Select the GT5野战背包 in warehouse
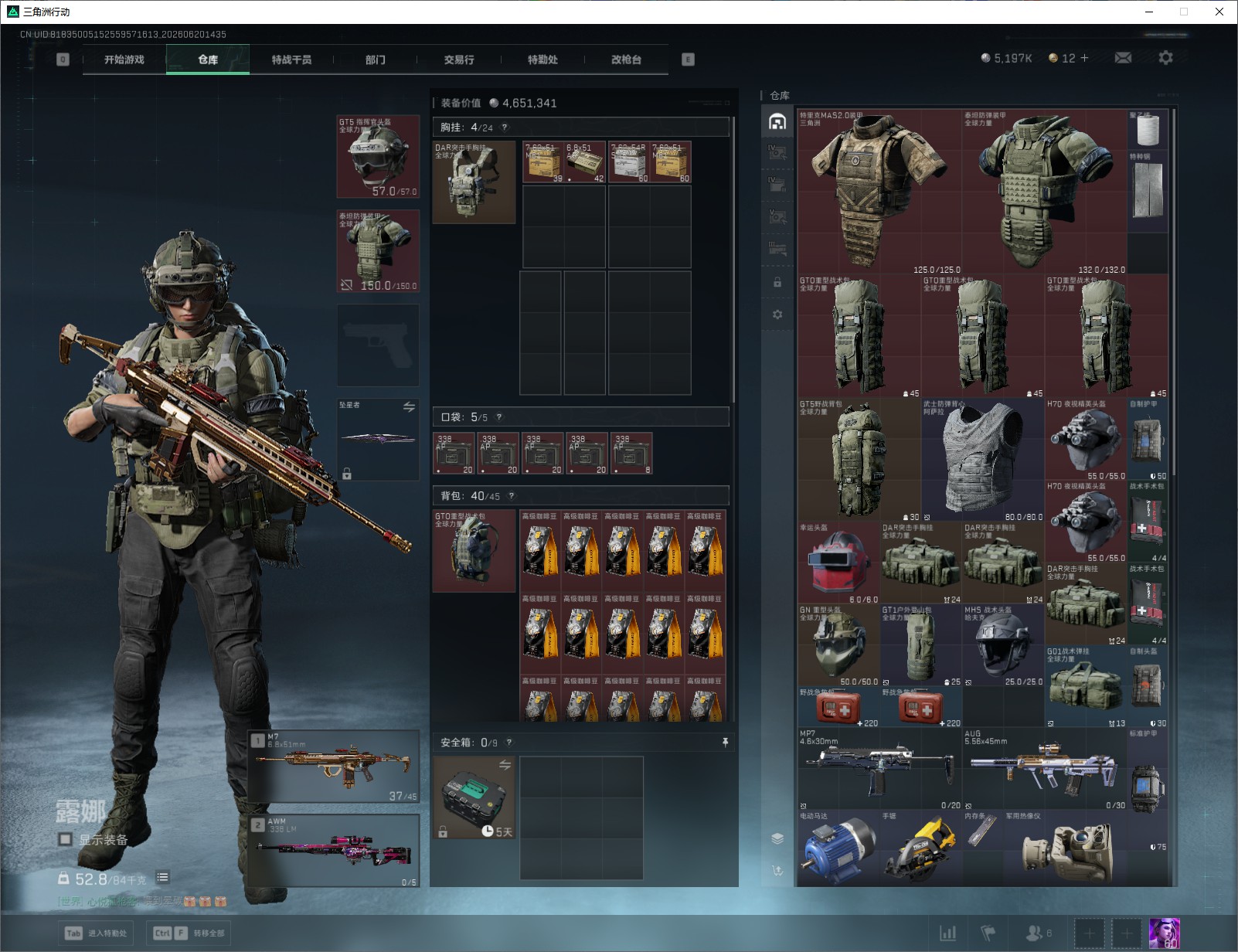This screenshot has width=1238, height=952. pos(859,461)
